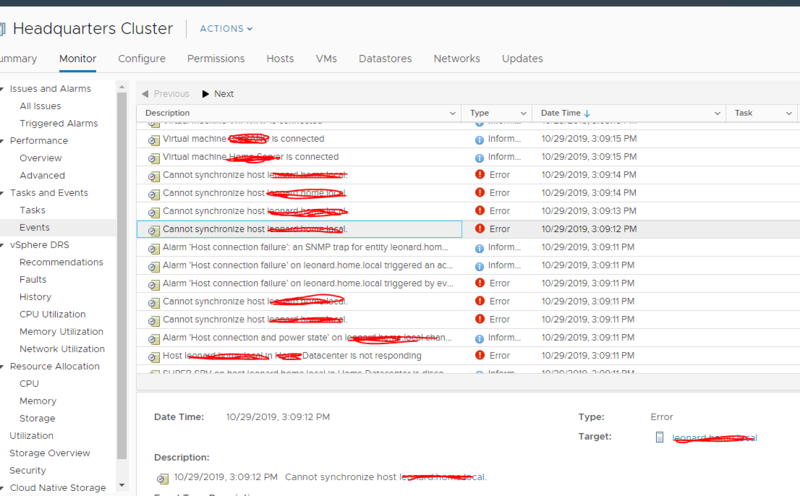Image resolution: width=800 pixels, height=496 pixels.
Task: Click info icon on 'triggered an ac...' row
Action: tap(480, 266)
